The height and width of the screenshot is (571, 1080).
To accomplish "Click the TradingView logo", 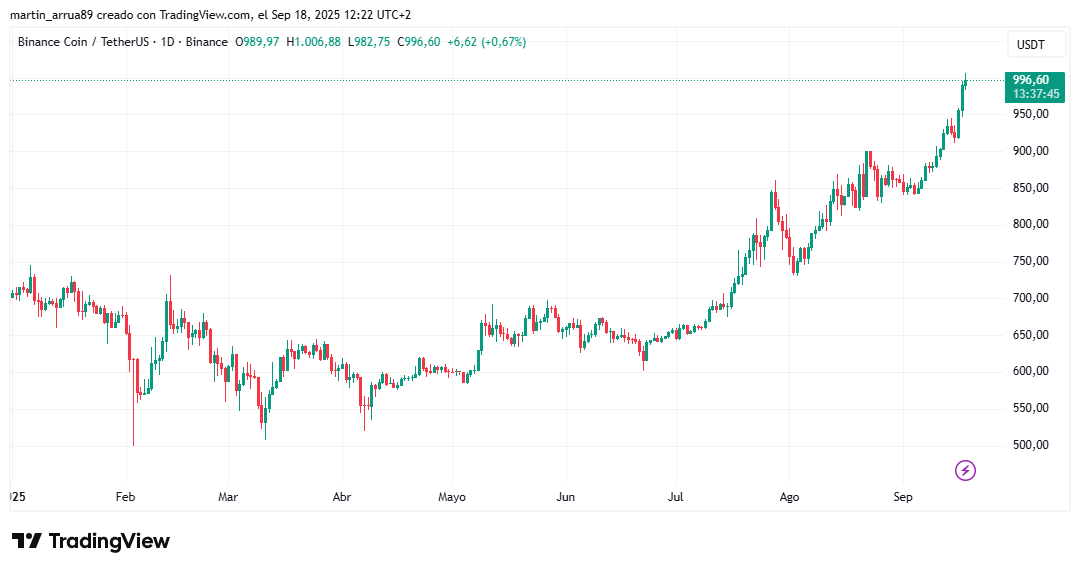I will [x=91, y=541].
